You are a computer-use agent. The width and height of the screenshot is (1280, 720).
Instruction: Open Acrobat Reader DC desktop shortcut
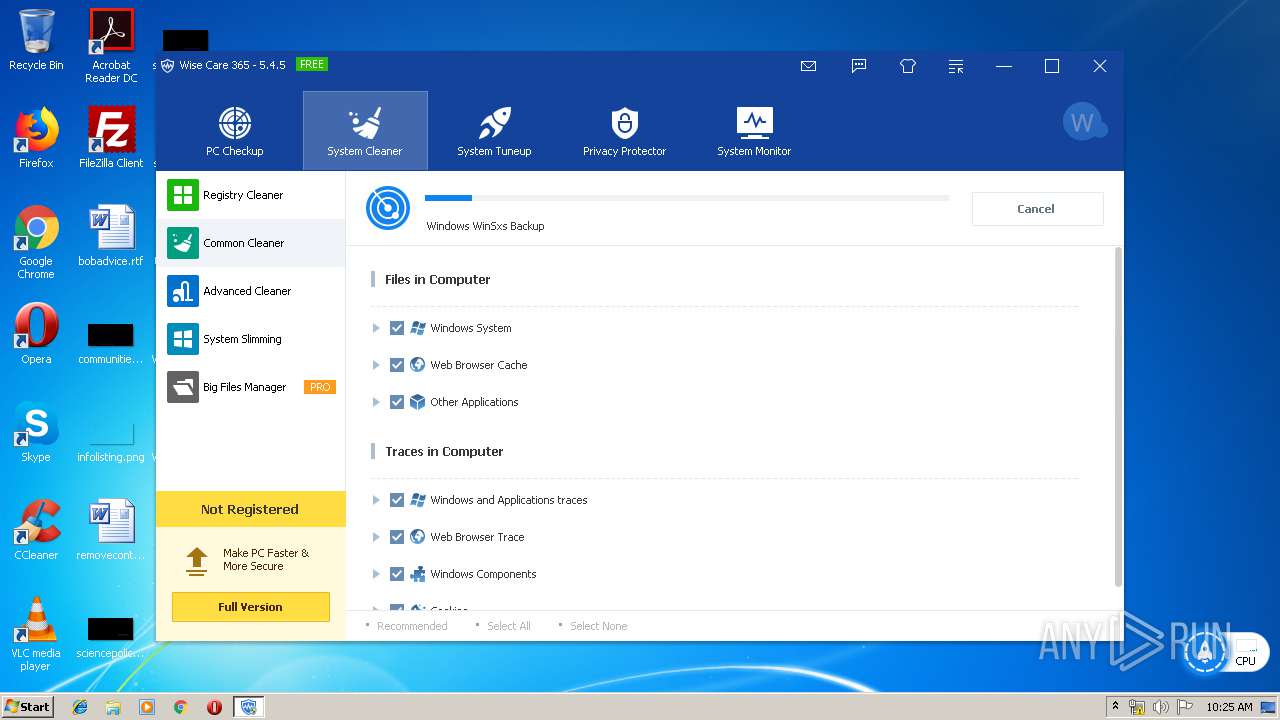click(x=111, y=46)
